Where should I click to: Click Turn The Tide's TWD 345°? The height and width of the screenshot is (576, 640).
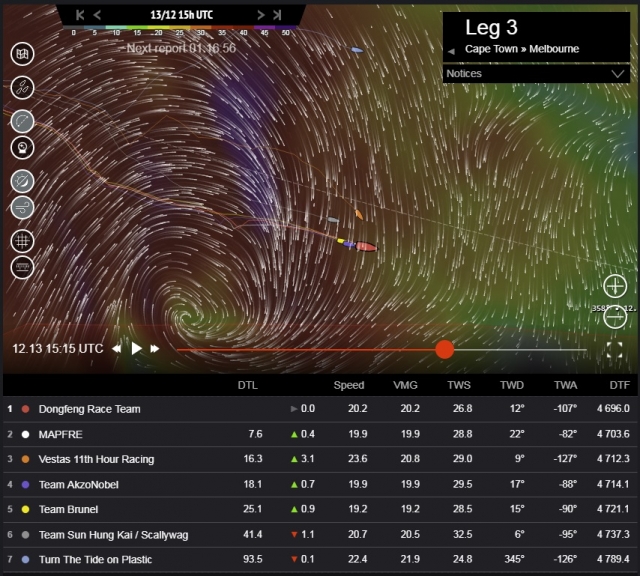[x=514, y=559]
